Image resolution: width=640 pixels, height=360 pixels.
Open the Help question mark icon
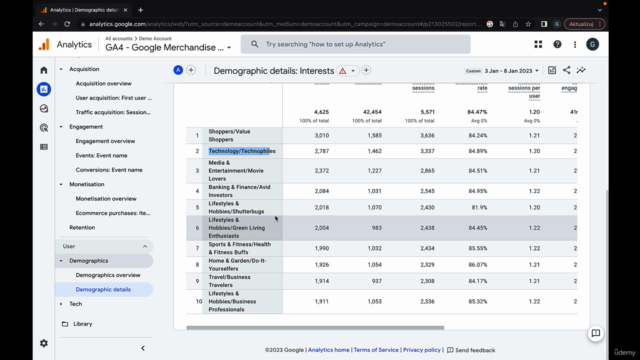[x=557, y=44]
